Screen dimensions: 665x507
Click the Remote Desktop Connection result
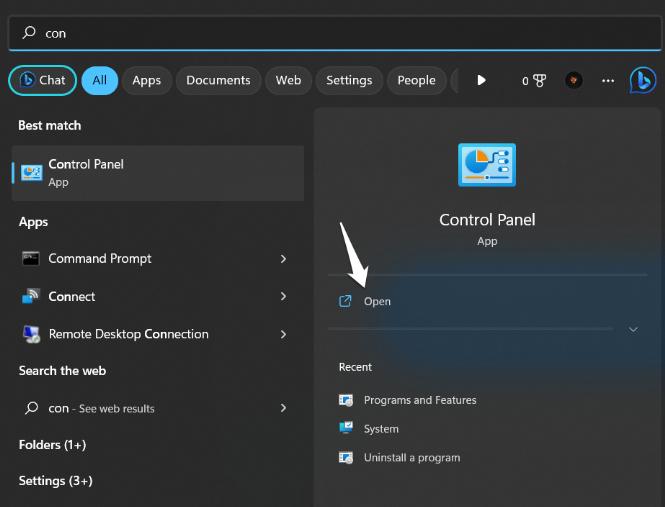tap(157, 334)
